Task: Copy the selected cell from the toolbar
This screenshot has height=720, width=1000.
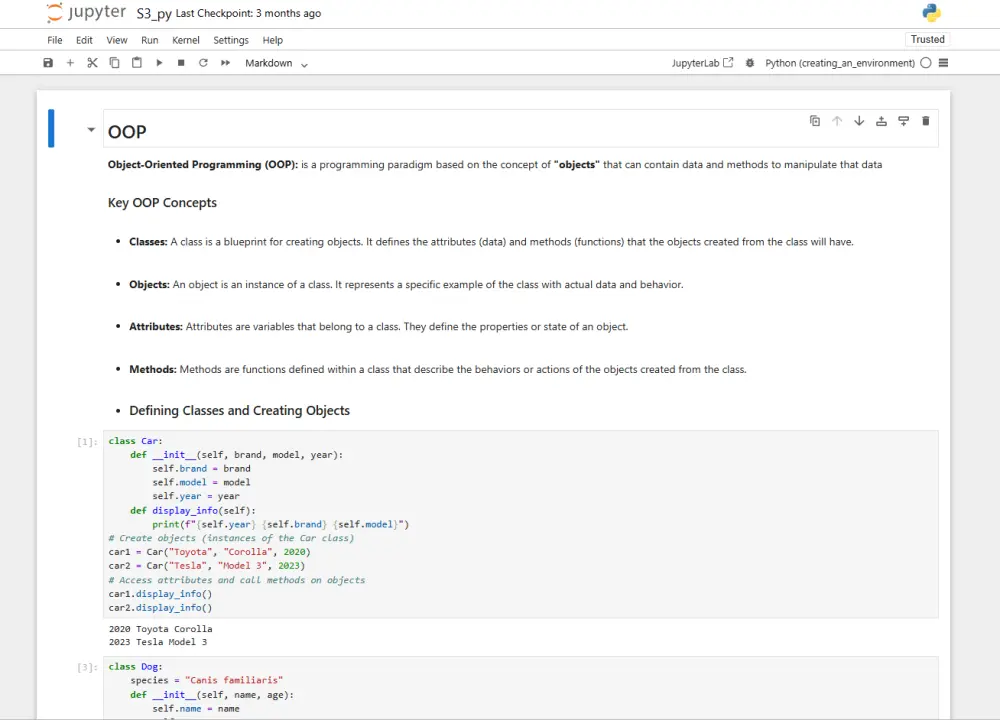Action: 114,63
